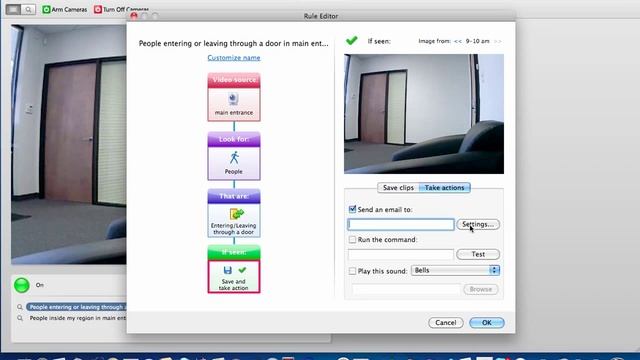Click the Test command button

click(x=478, y=254)
